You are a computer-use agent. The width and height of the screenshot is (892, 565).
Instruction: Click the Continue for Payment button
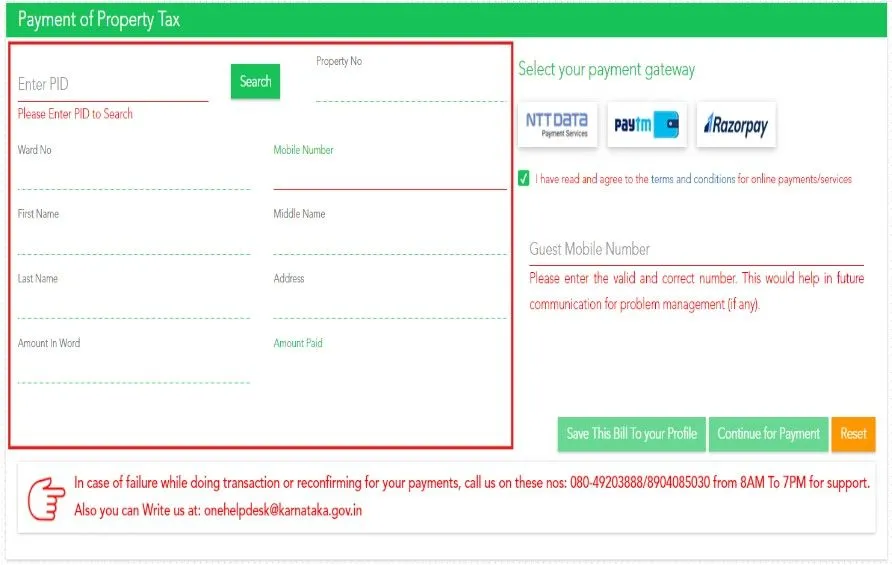coord(768,434)
